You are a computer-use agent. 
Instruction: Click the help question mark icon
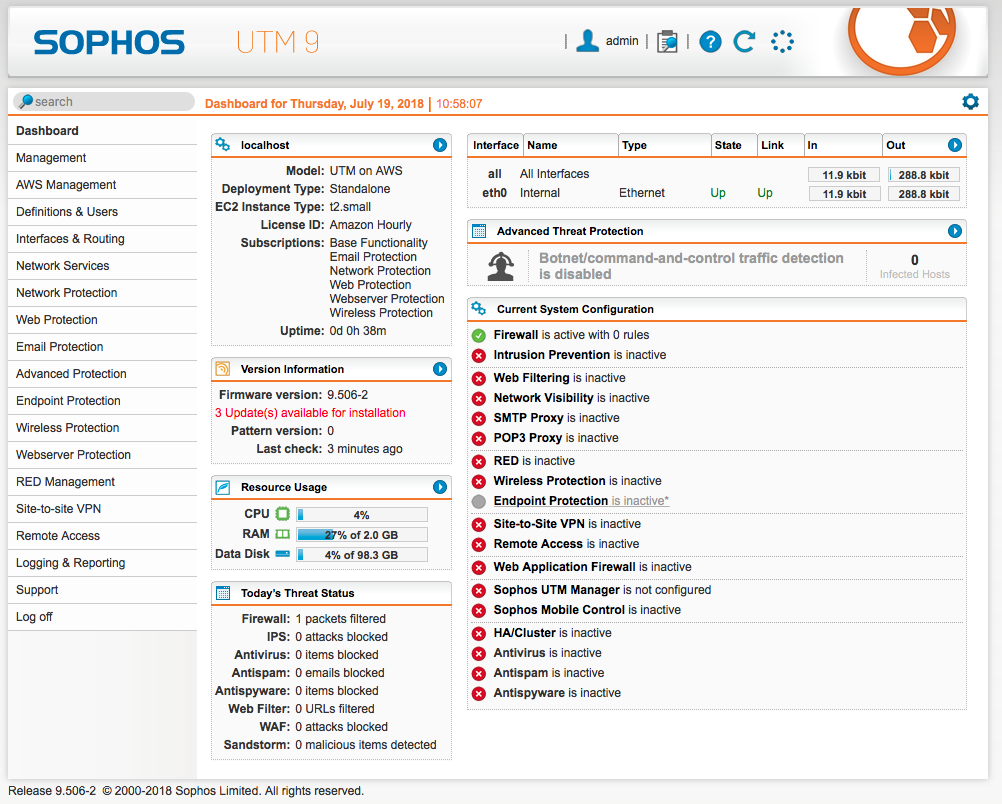click(x=710, y=42)
